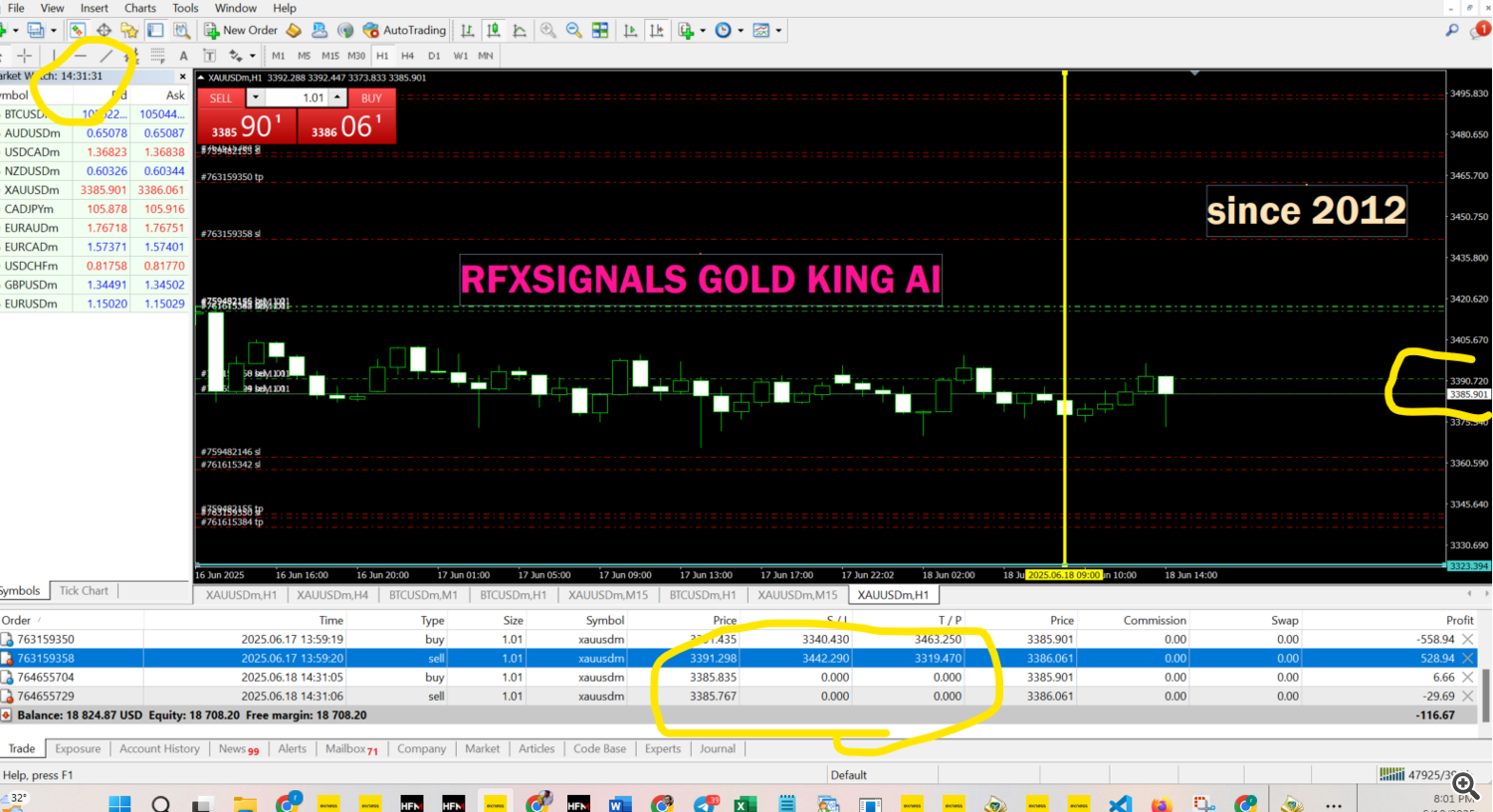Toggle the Market Watch panel icon
1493x812 pixels.
pyautogui.click(x=77, y=31)
